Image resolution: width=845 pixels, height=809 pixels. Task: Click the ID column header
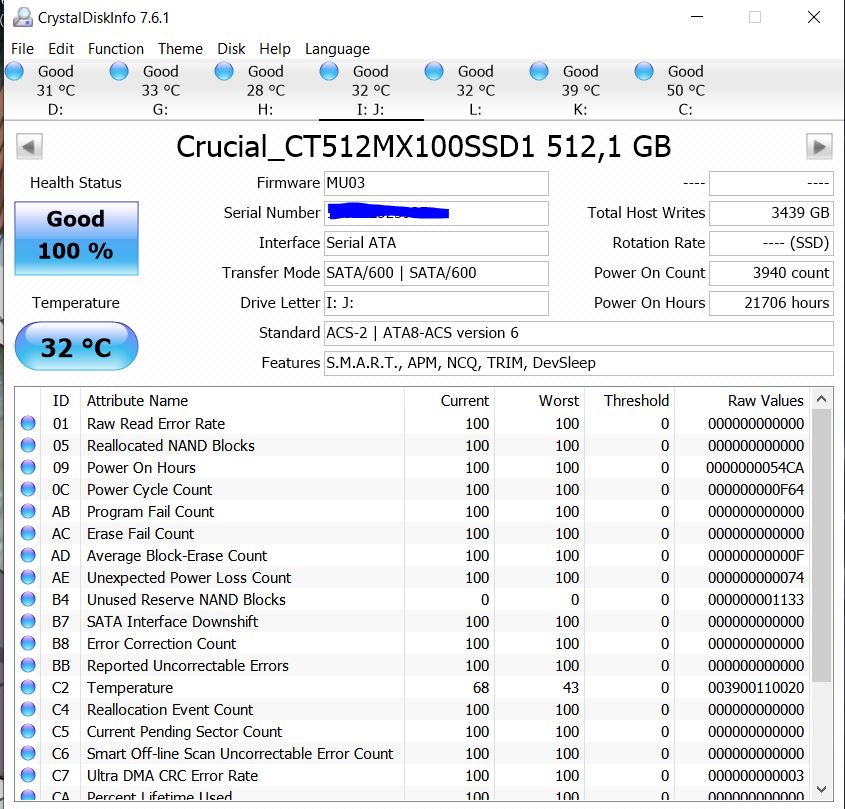pyautogui.click(x=60, y=401)
